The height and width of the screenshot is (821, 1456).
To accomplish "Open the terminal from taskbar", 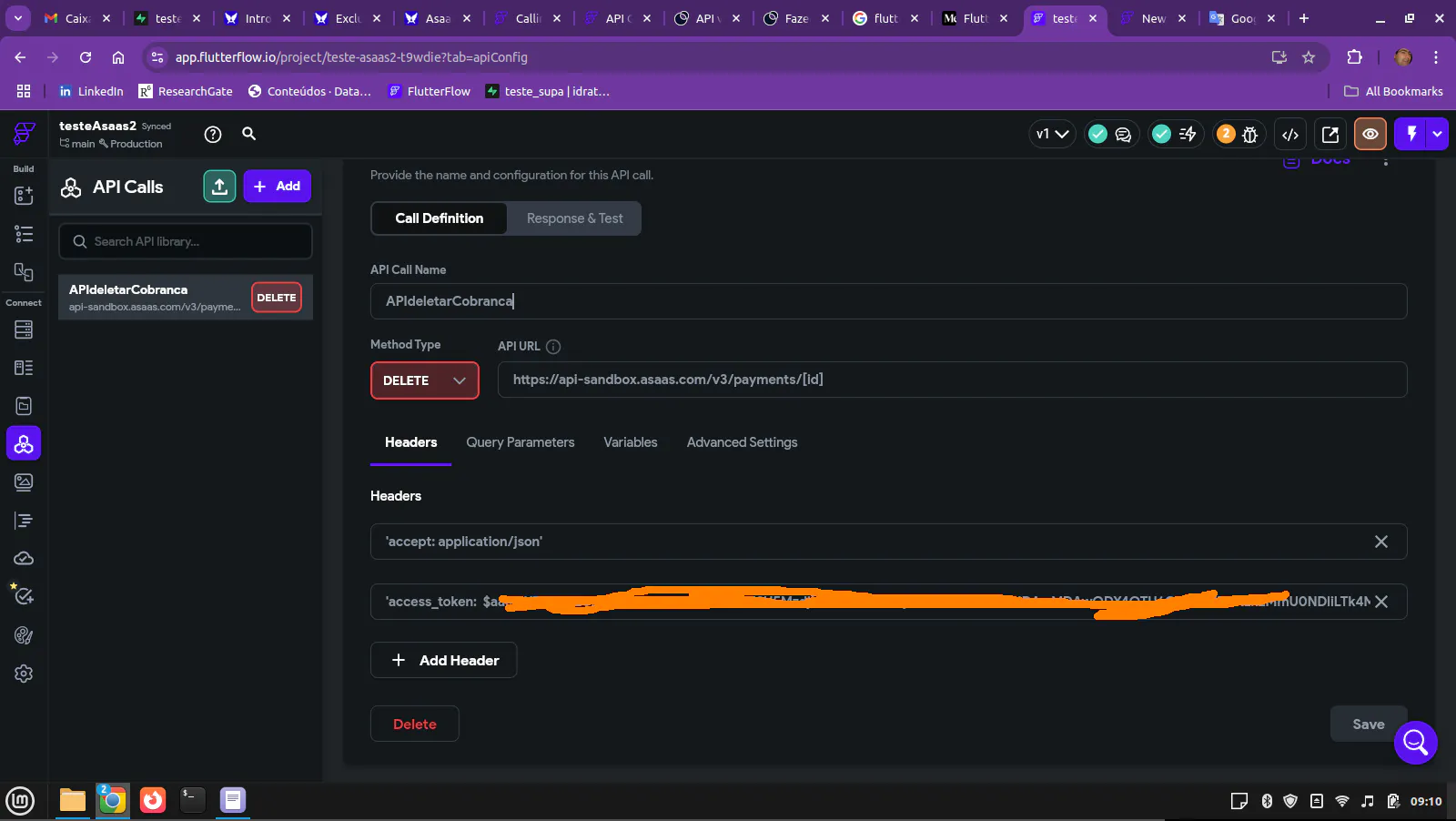I will point(193,800).
